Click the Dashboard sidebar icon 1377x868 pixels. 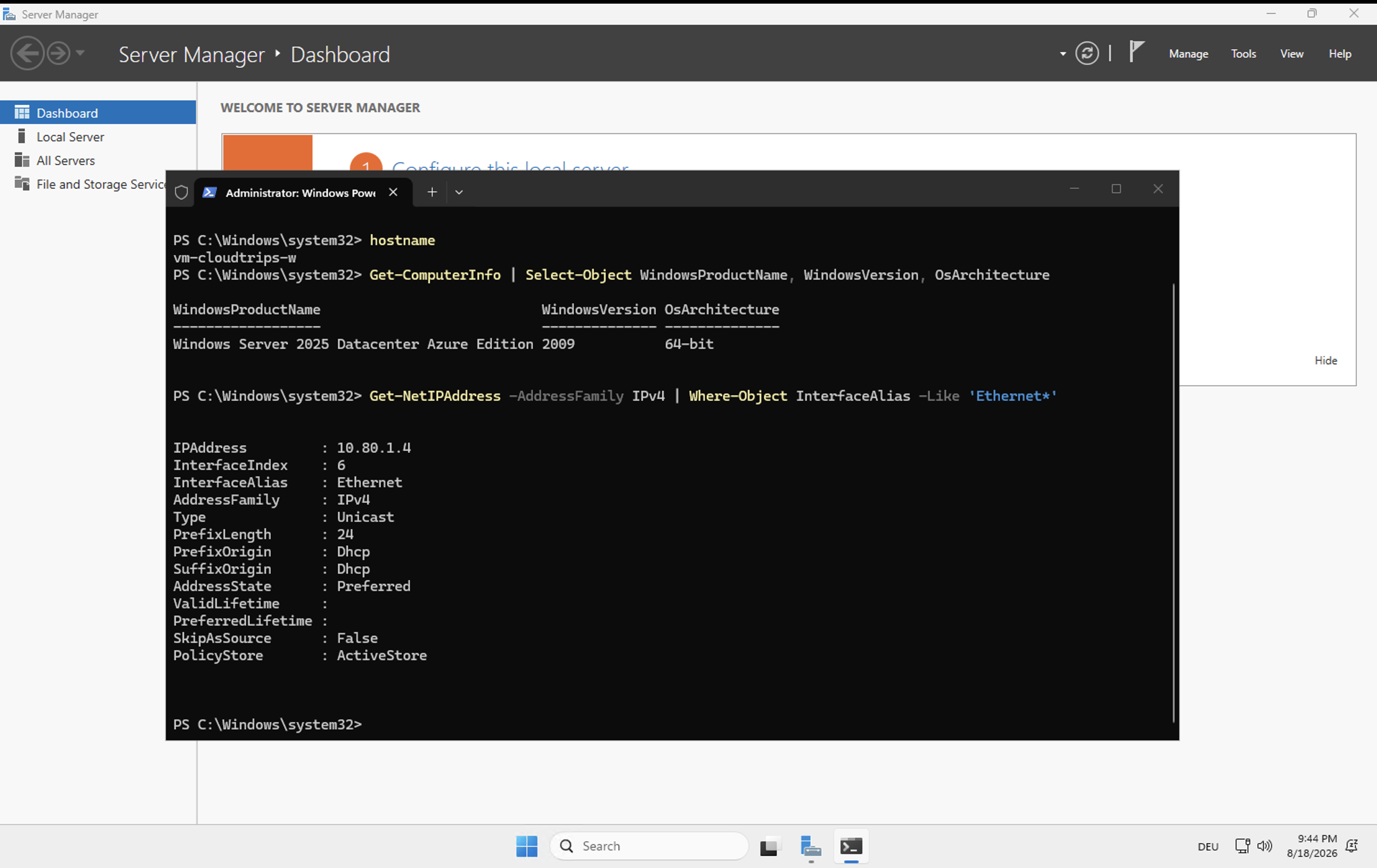point(22,112)
